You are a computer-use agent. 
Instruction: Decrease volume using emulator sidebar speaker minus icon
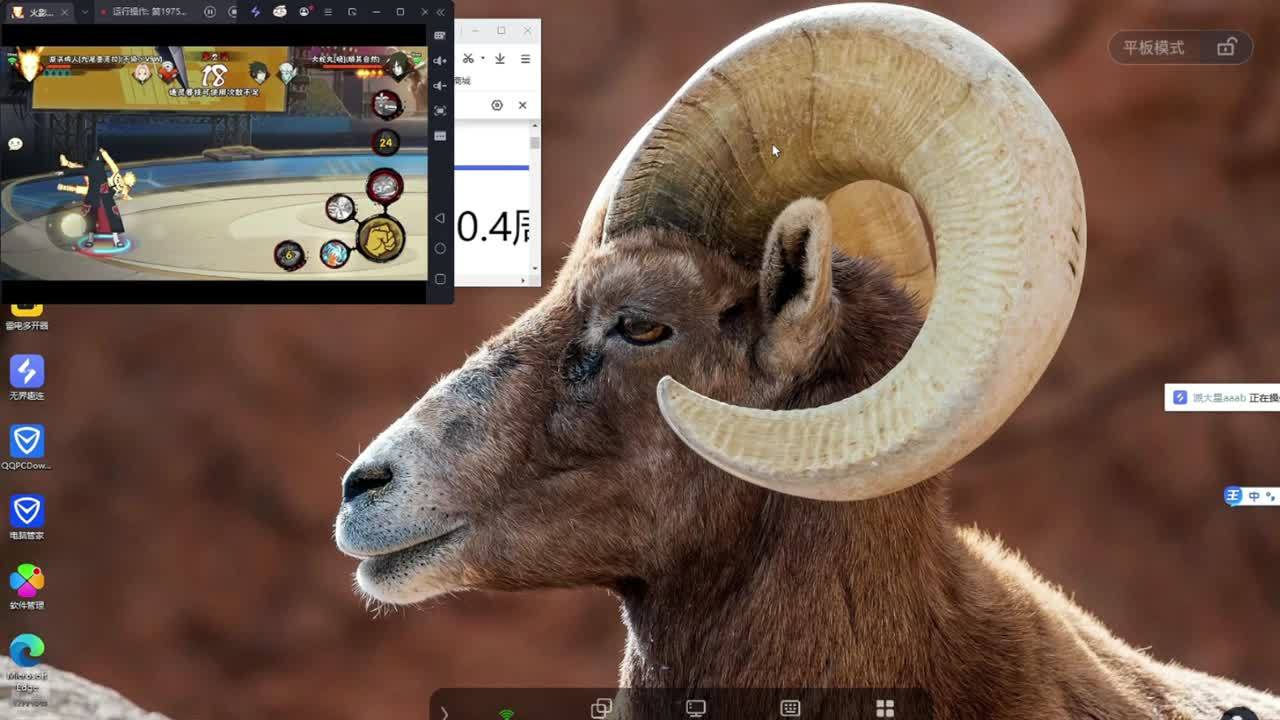click(440, 86)
